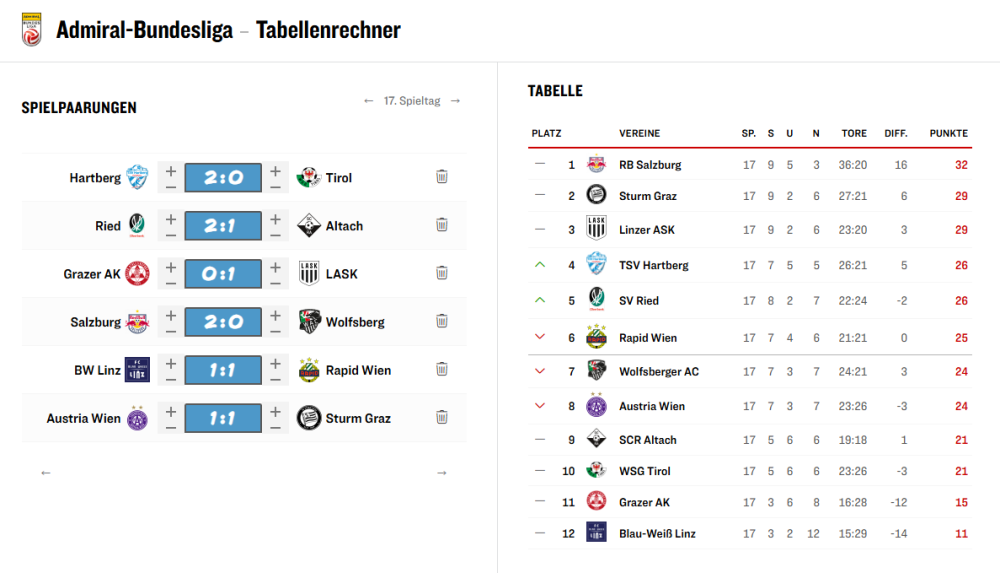Delete the Hartberg vs Tirol result

[x=441, y=177]
